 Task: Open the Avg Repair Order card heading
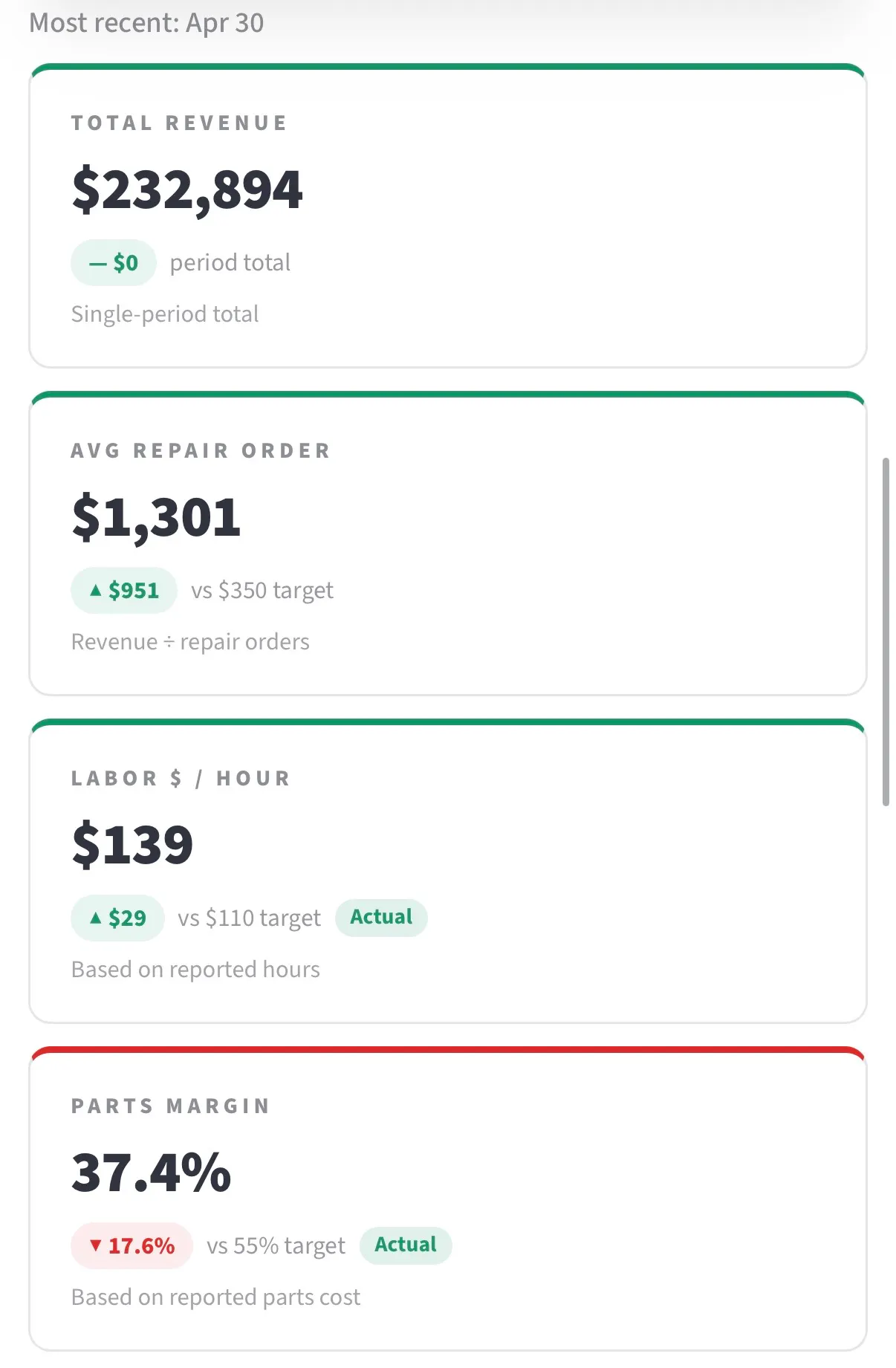point(201,451)
